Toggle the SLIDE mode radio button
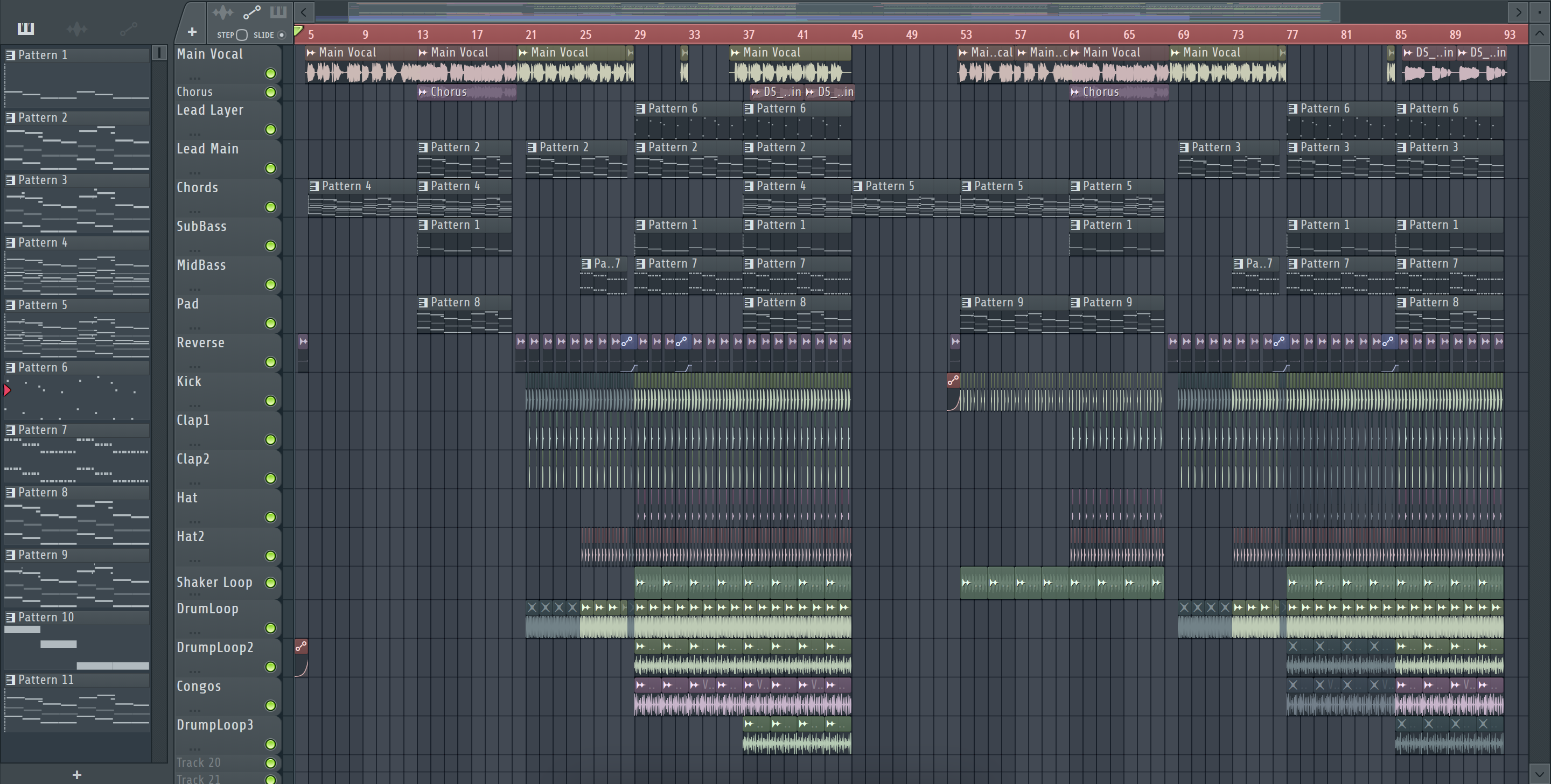 click(x=281, y=35)
